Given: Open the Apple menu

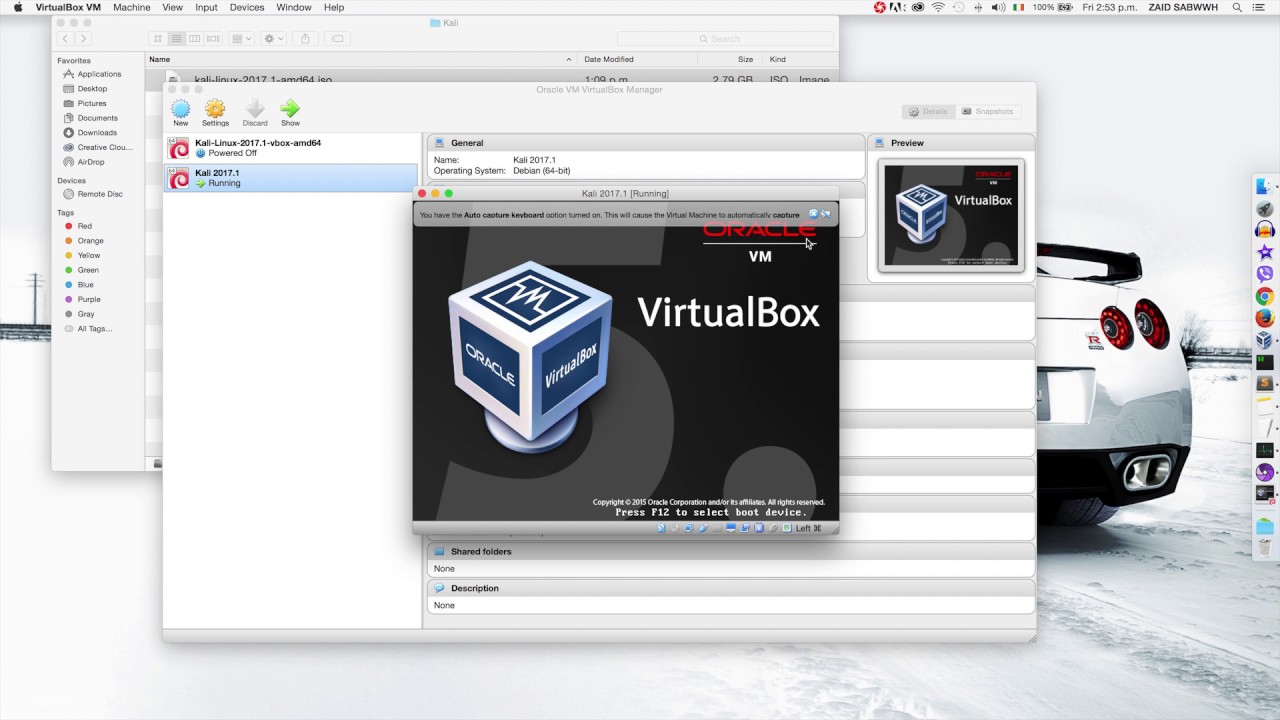Looking at the screenshot, I should point(17,7).
